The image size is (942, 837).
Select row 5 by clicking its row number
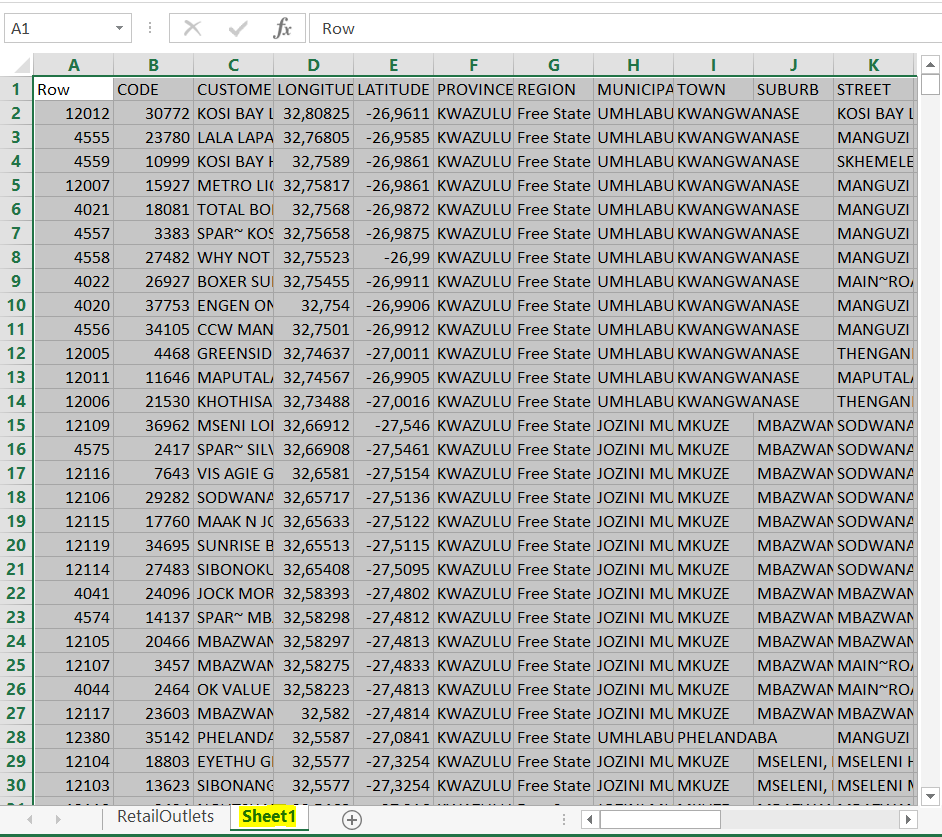click(17, 185)
